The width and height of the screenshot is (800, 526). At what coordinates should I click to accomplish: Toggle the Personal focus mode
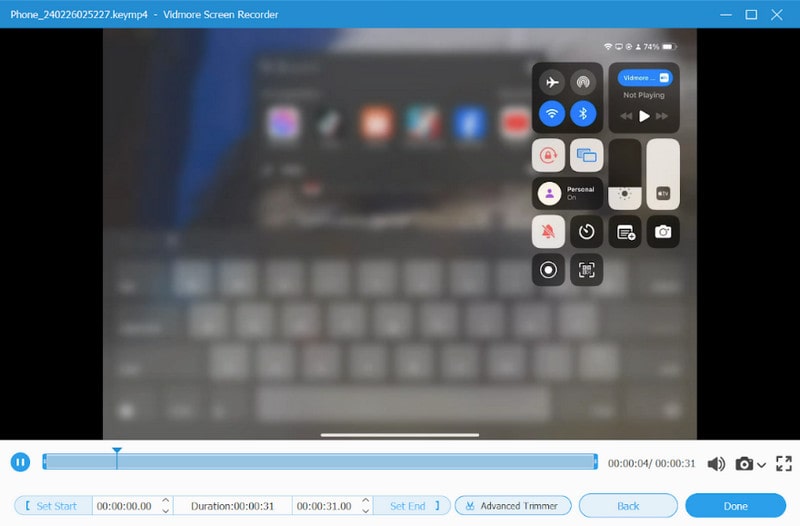(x=567, y=193)
